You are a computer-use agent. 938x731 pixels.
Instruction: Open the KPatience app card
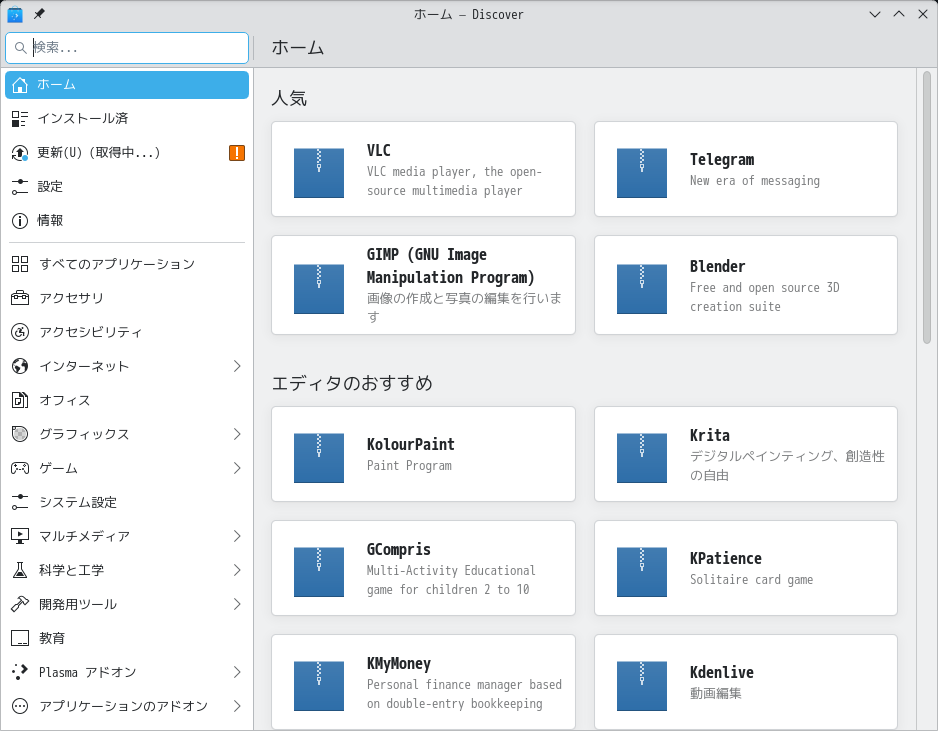(x=746, y=568)
